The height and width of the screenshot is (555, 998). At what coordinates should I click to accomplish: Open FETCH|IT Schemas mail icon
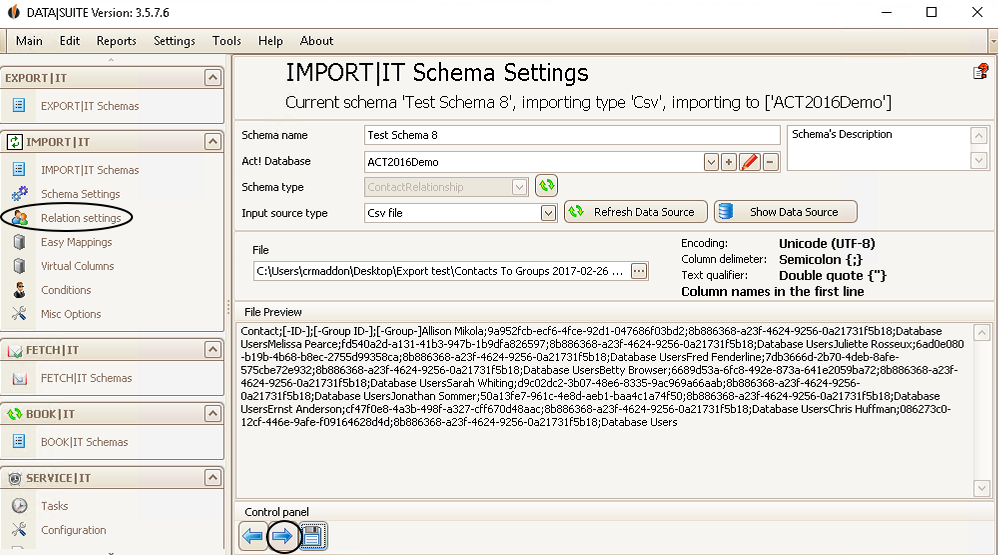20,378
